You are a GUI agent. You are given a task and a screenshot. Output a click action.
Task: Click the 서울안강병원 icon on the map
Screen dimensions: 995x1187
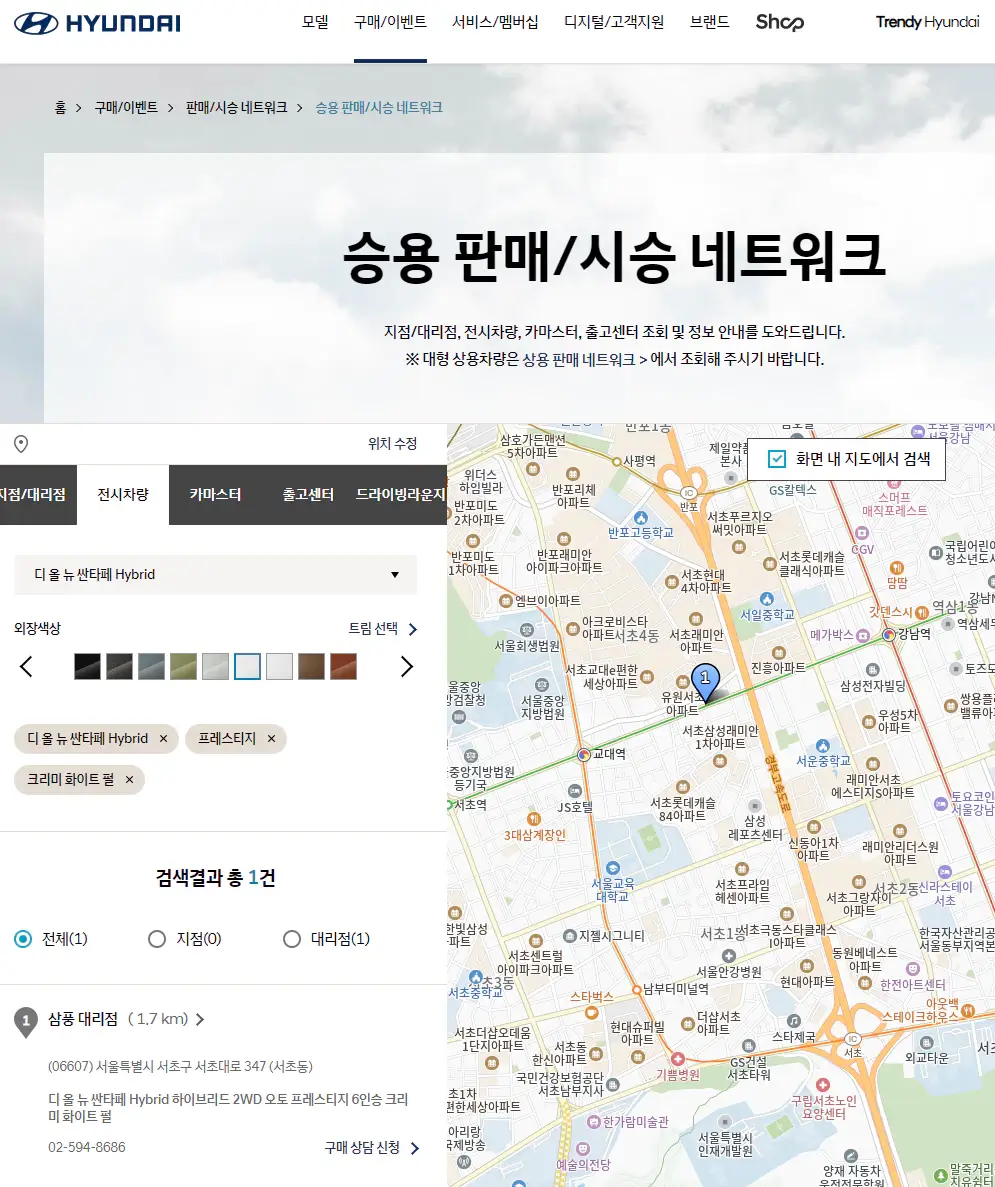pos(728,956)
